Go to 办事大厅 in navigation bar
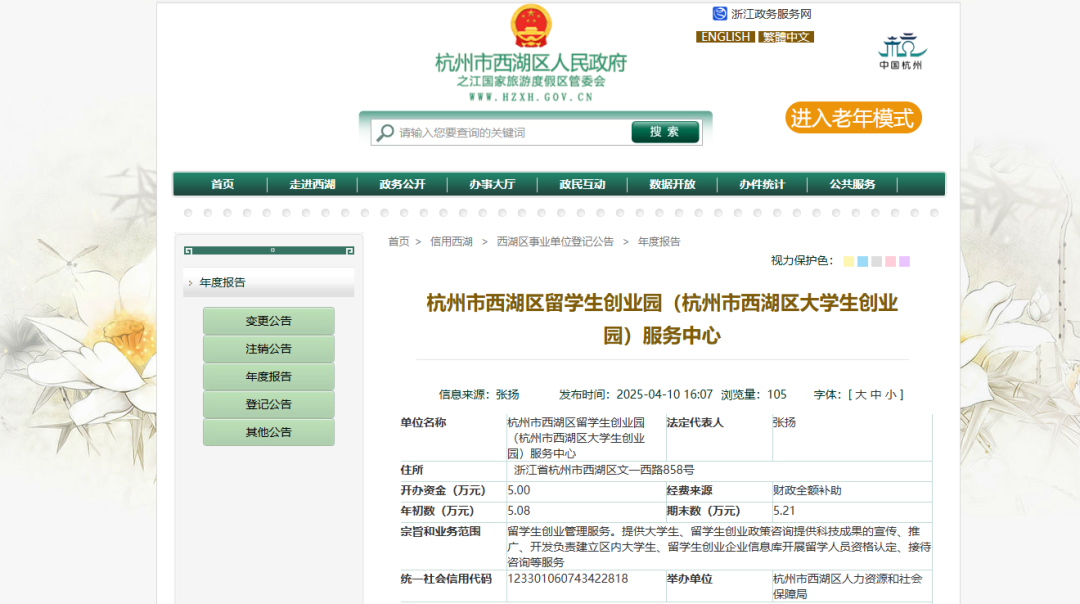Image resolution: width=1080 pixels, height=604 pixels. coord(492,184)
